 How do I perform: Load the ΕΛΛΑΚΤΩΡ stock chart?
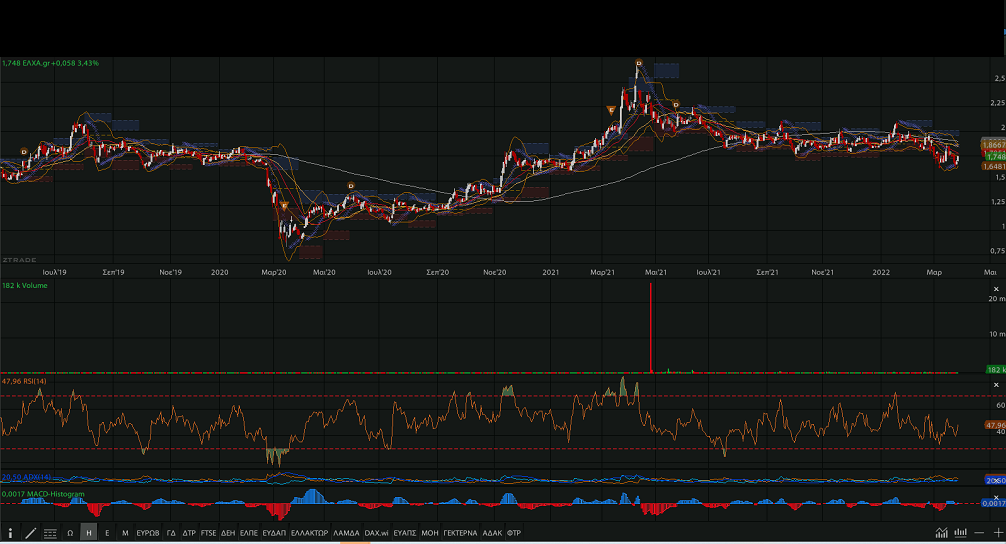(309, 534)
